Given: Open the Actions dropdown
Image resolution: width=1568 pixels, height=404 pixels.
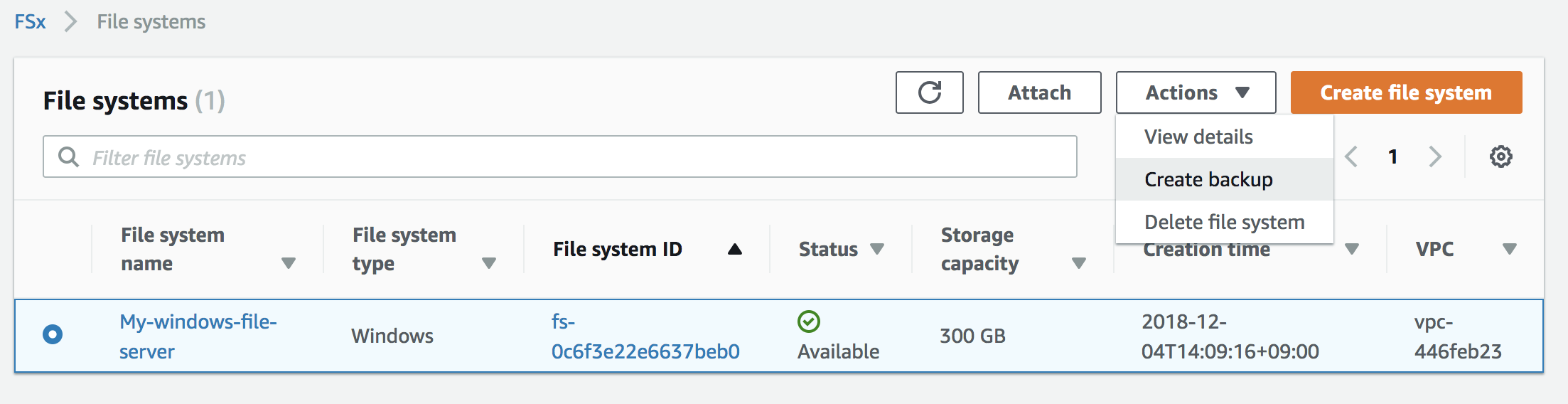Looking at the screenshot, I should [x=1196, y=92].
